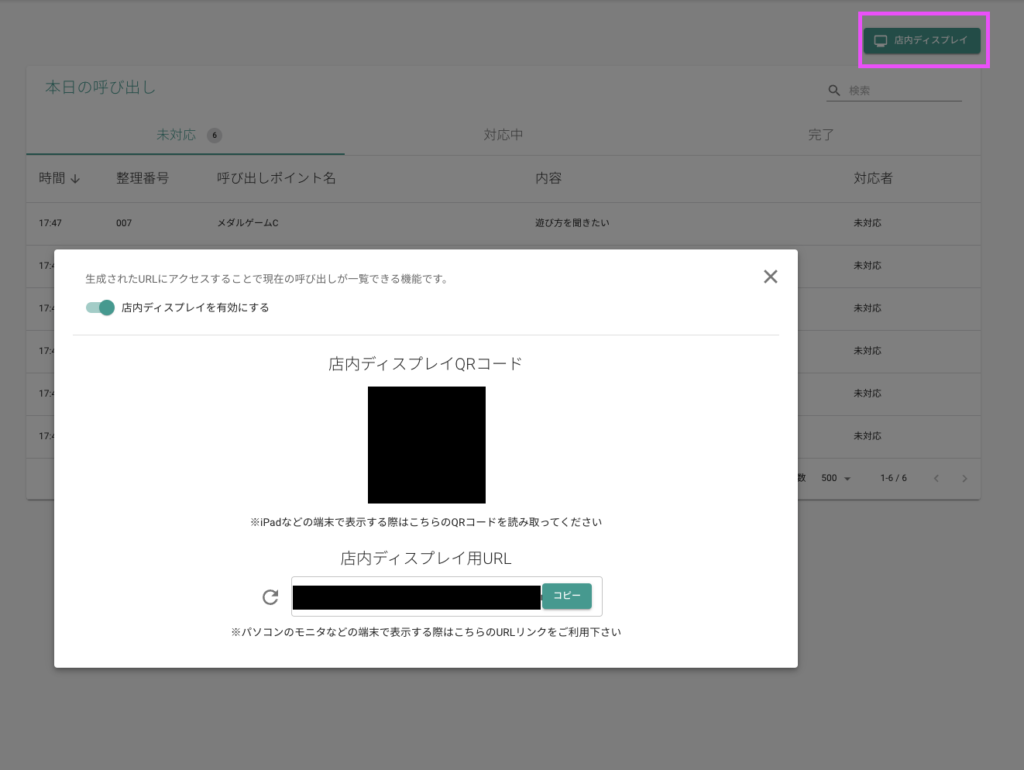Click ticket number 007 cell
1024x770 pixels.
pos(124,223)
